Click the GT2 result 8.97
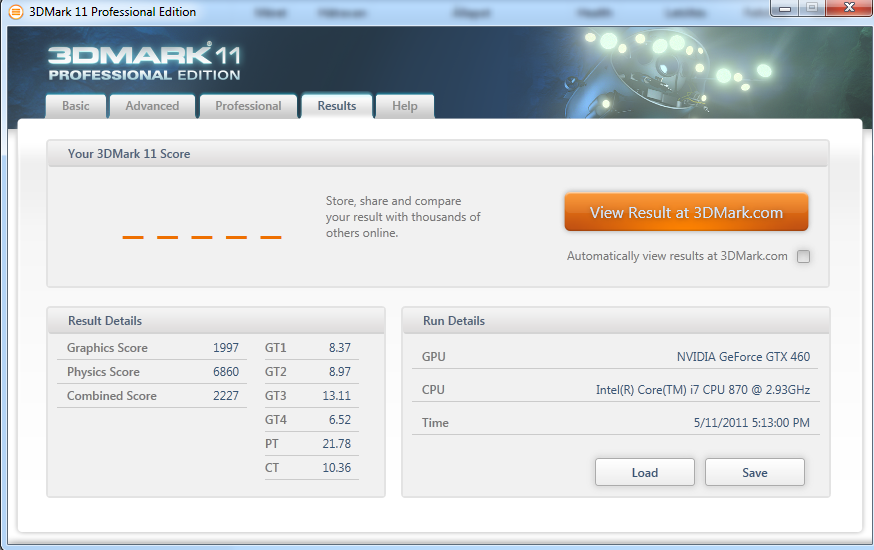The height and width of the screenshot is (550, 874). [339, 372]
